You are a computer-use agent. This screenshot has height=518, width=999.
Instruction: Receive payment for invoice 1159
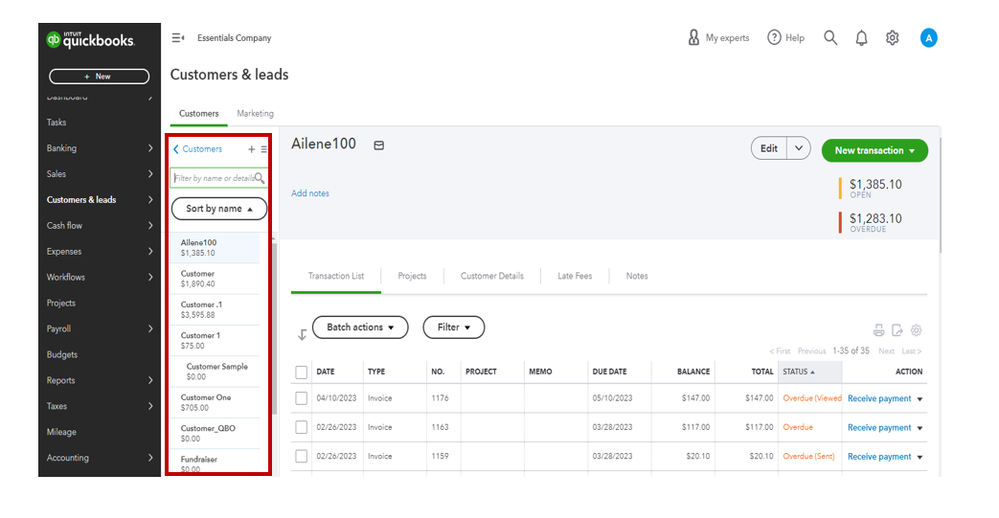(x=879, y=456)
